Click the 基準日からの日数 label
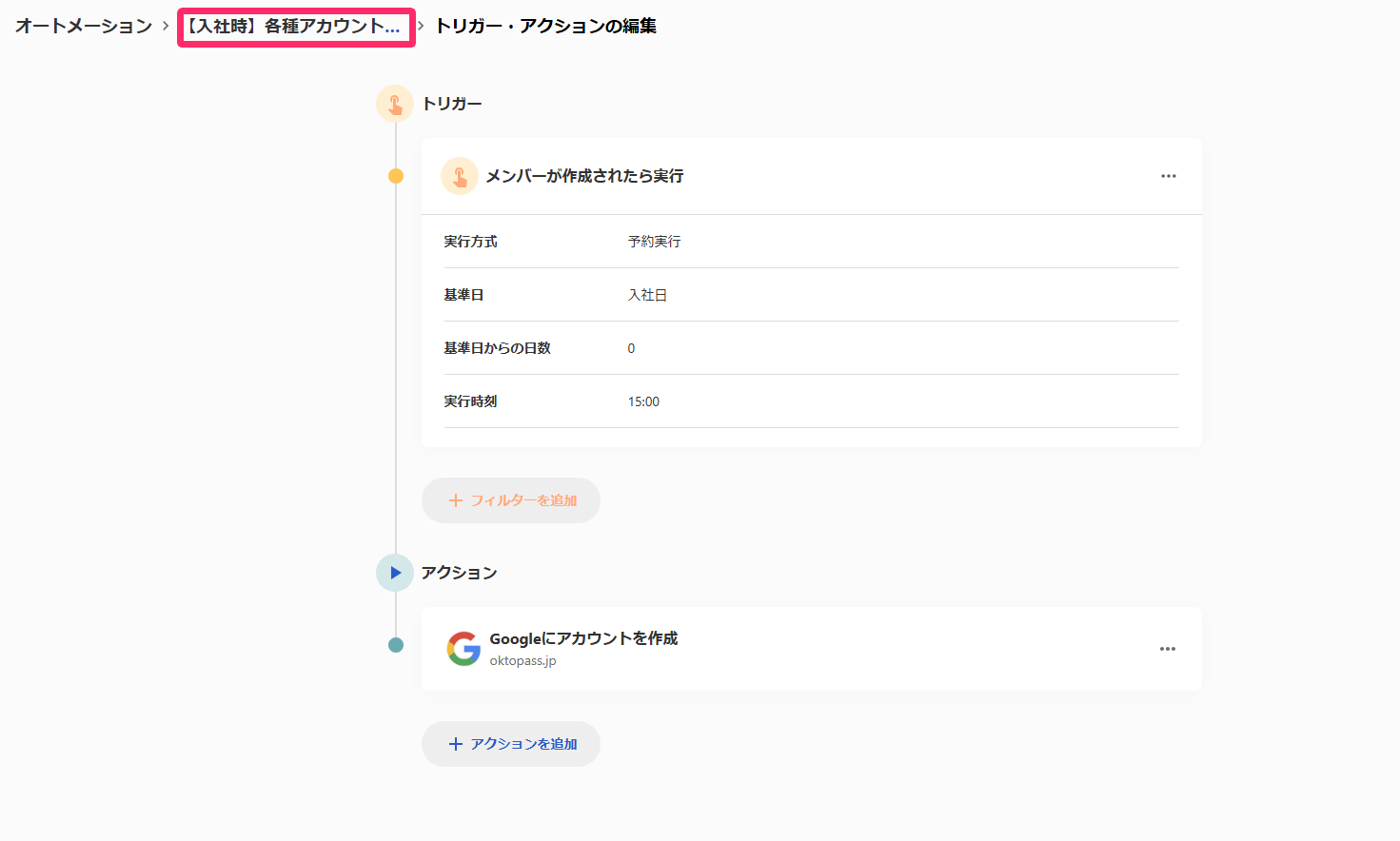1400x841 pixels. tap(497, 348)
